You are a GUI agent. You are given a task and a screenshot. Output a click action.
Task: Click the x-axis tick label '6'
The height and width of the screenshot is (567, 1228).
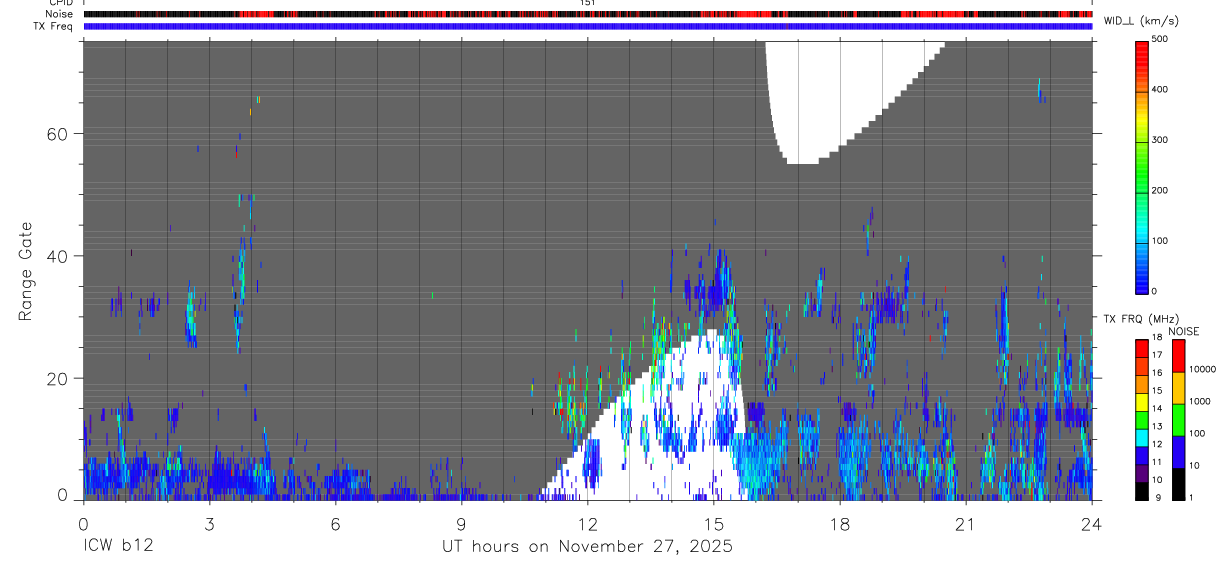[336, 523]
